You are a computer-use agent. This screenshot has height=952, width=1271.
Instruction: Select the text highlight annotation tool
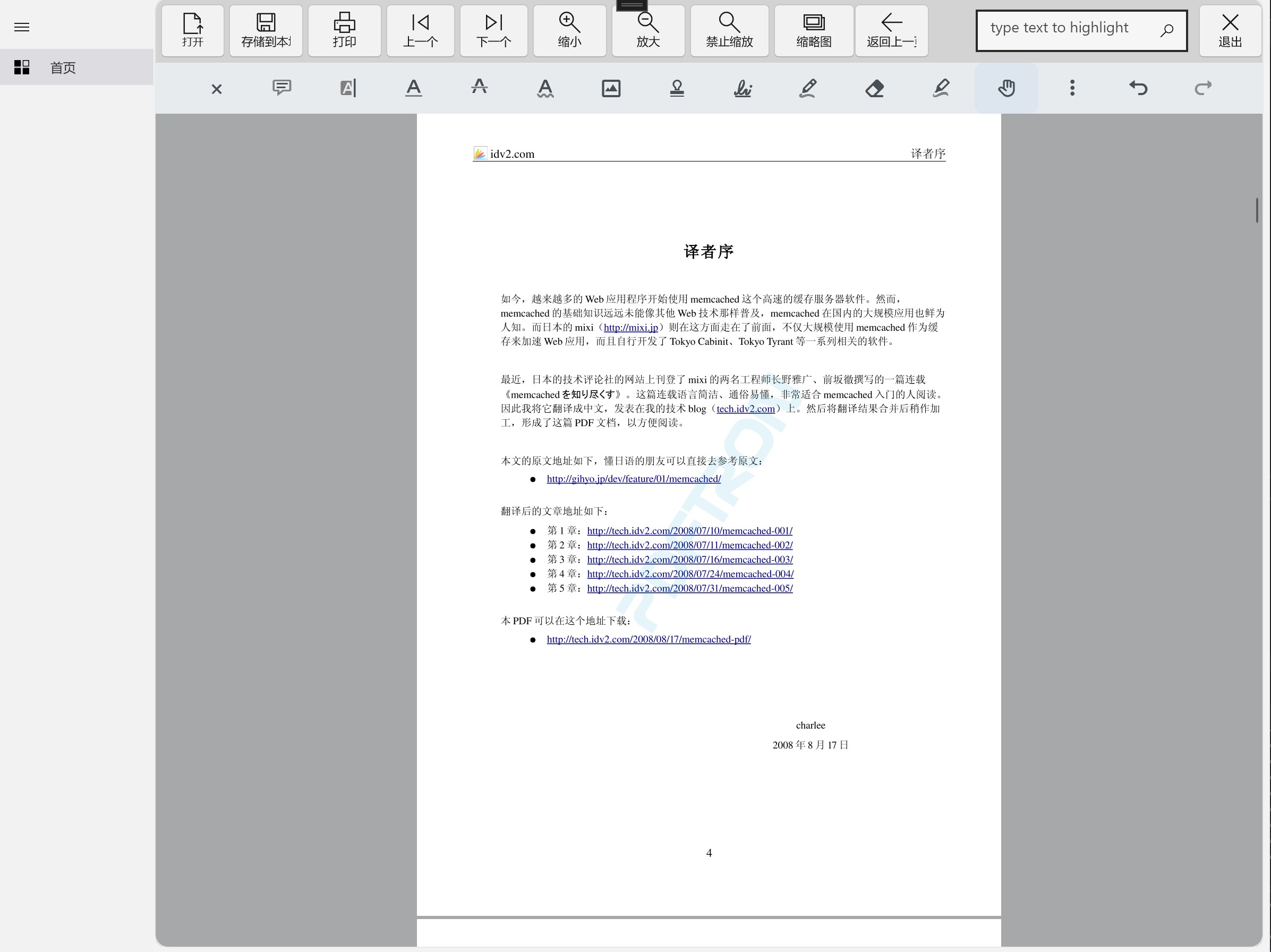[x=348, y=88]
